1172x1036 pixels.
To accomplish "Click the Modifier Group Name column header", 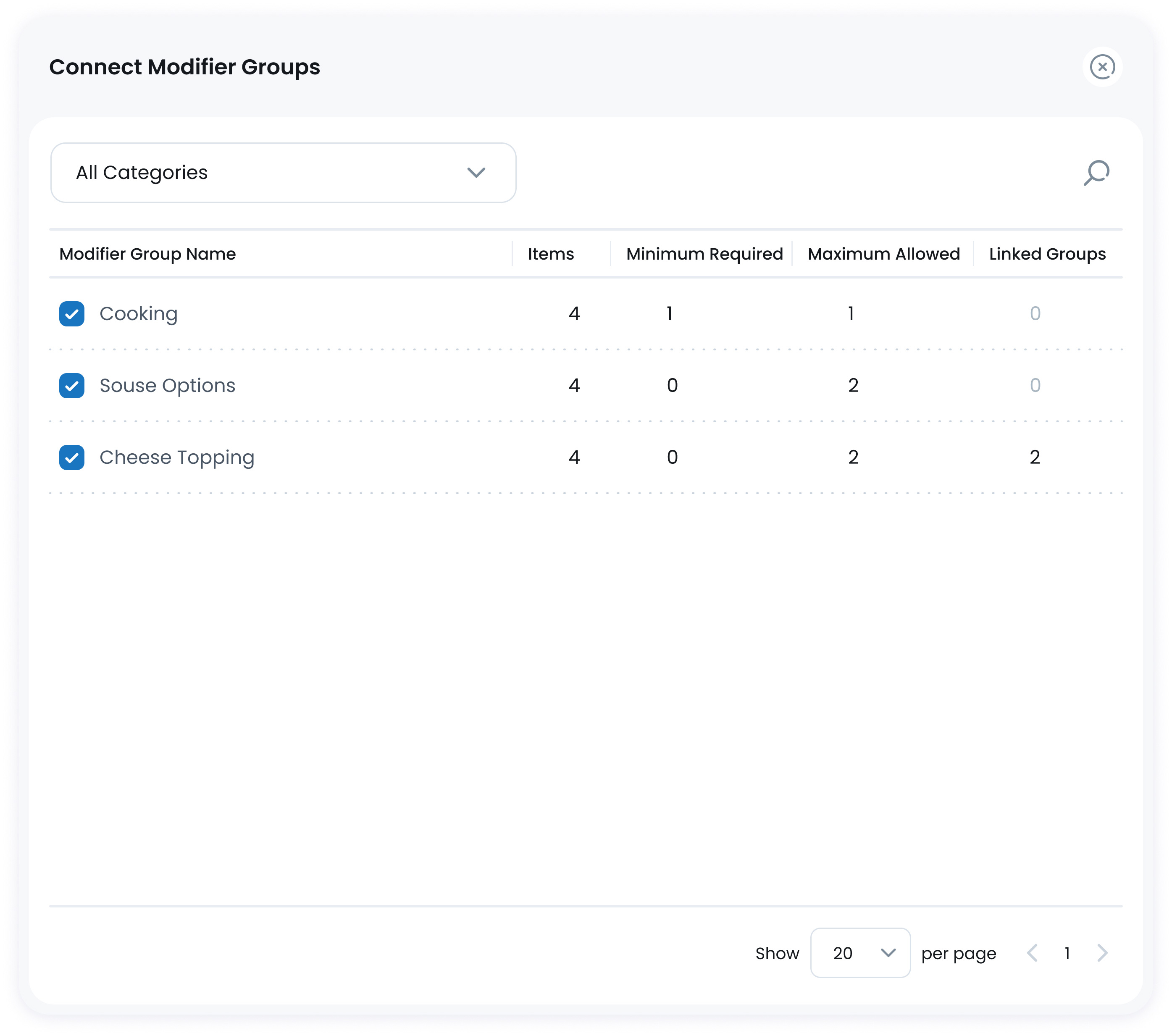I will click(147, 254).
